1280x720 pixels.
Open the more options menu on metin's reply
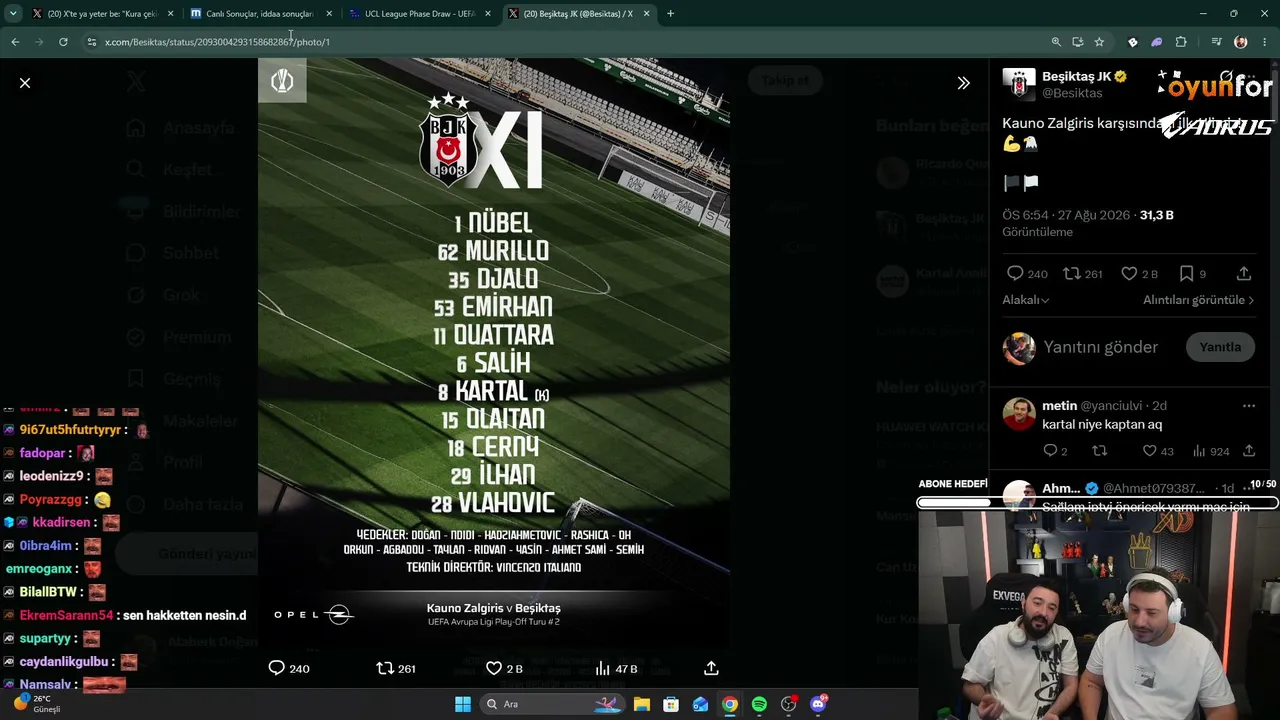coord(1248,406)
